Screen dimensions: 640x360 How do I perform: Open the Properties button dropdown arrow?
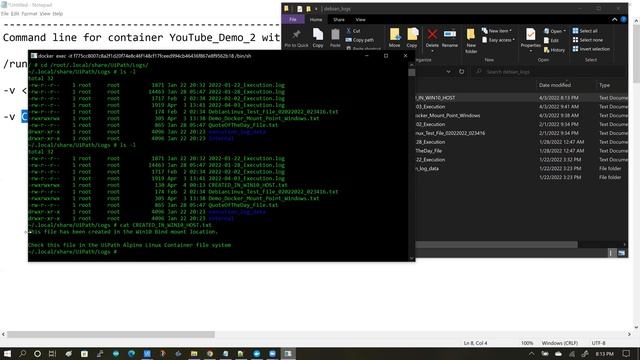[x=531, y=51]
